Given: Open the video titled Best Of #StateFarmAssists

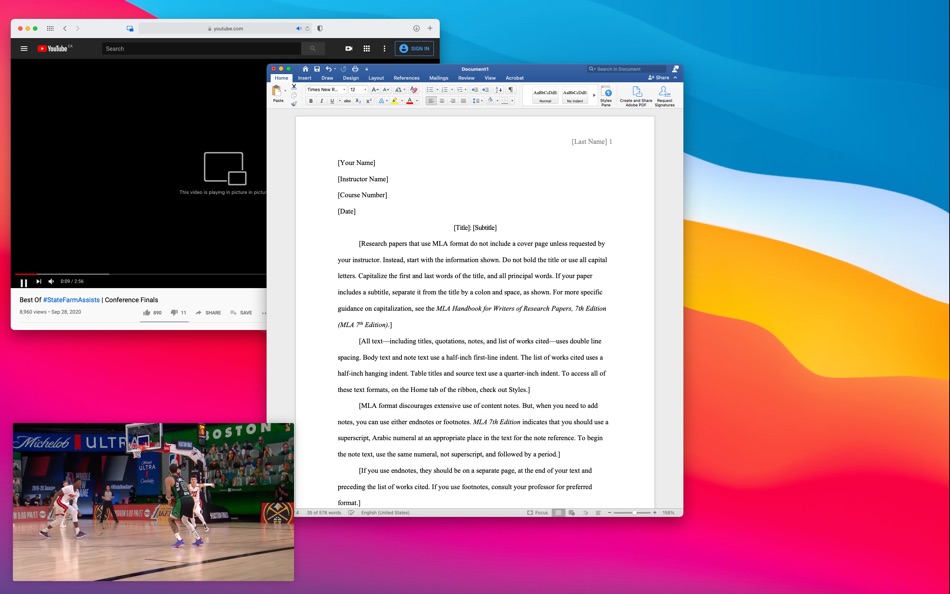Looking at the screenshot, I should (68, 299).
